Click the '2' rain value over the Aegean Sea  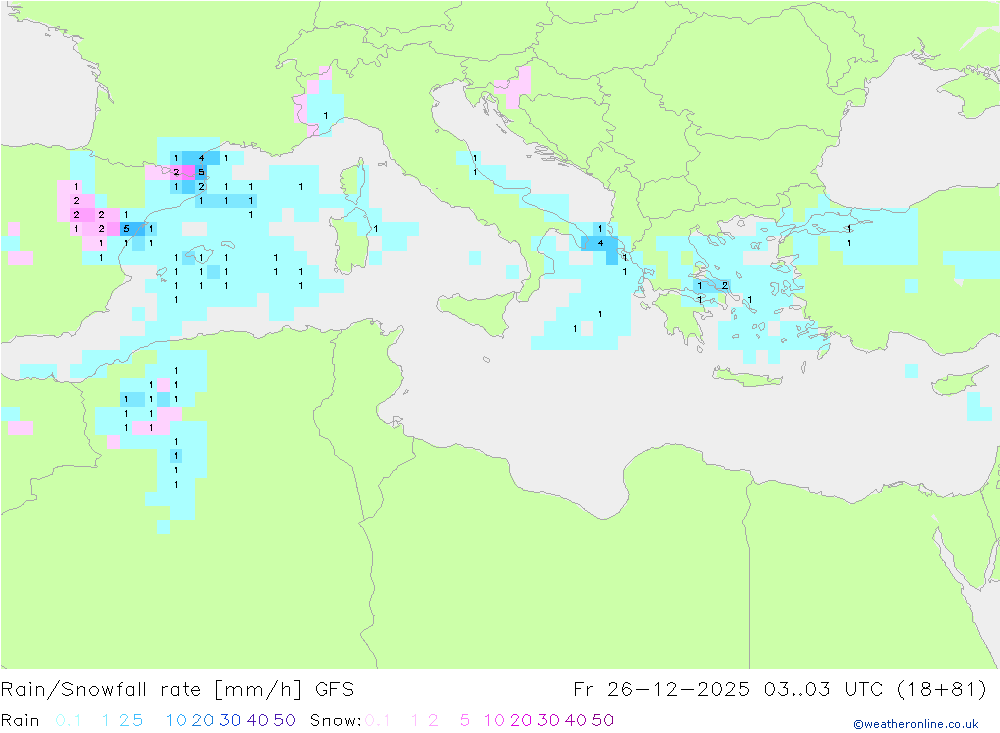[x=724, y=285]
